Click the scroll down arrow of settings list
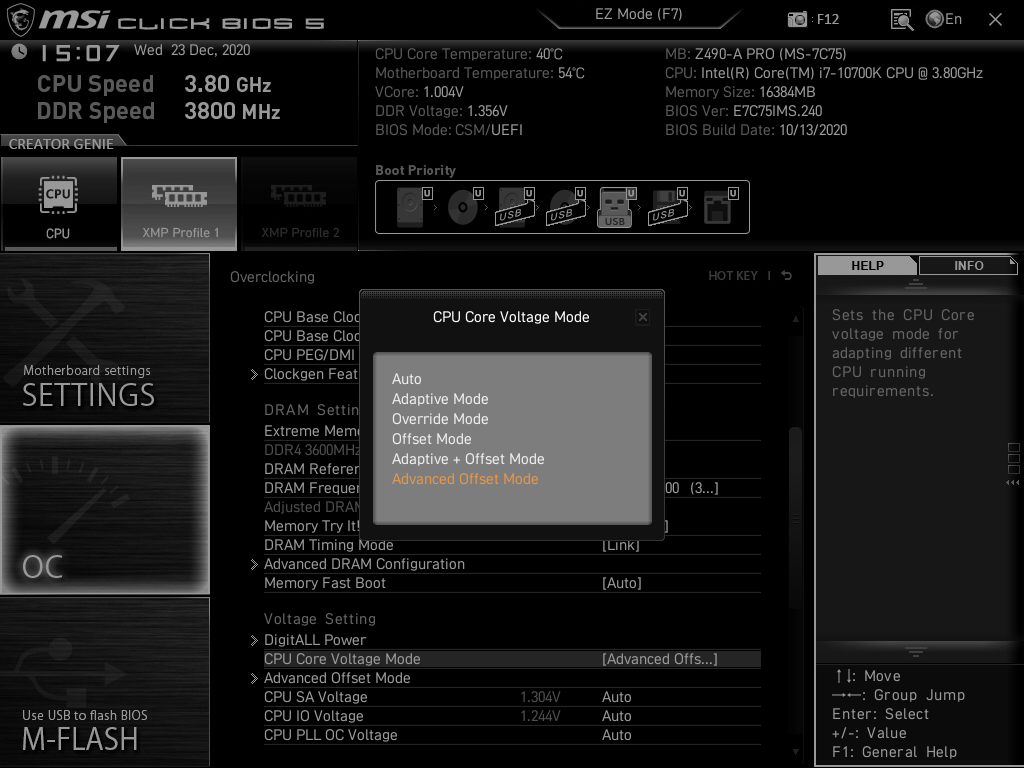 pos(795,752)
